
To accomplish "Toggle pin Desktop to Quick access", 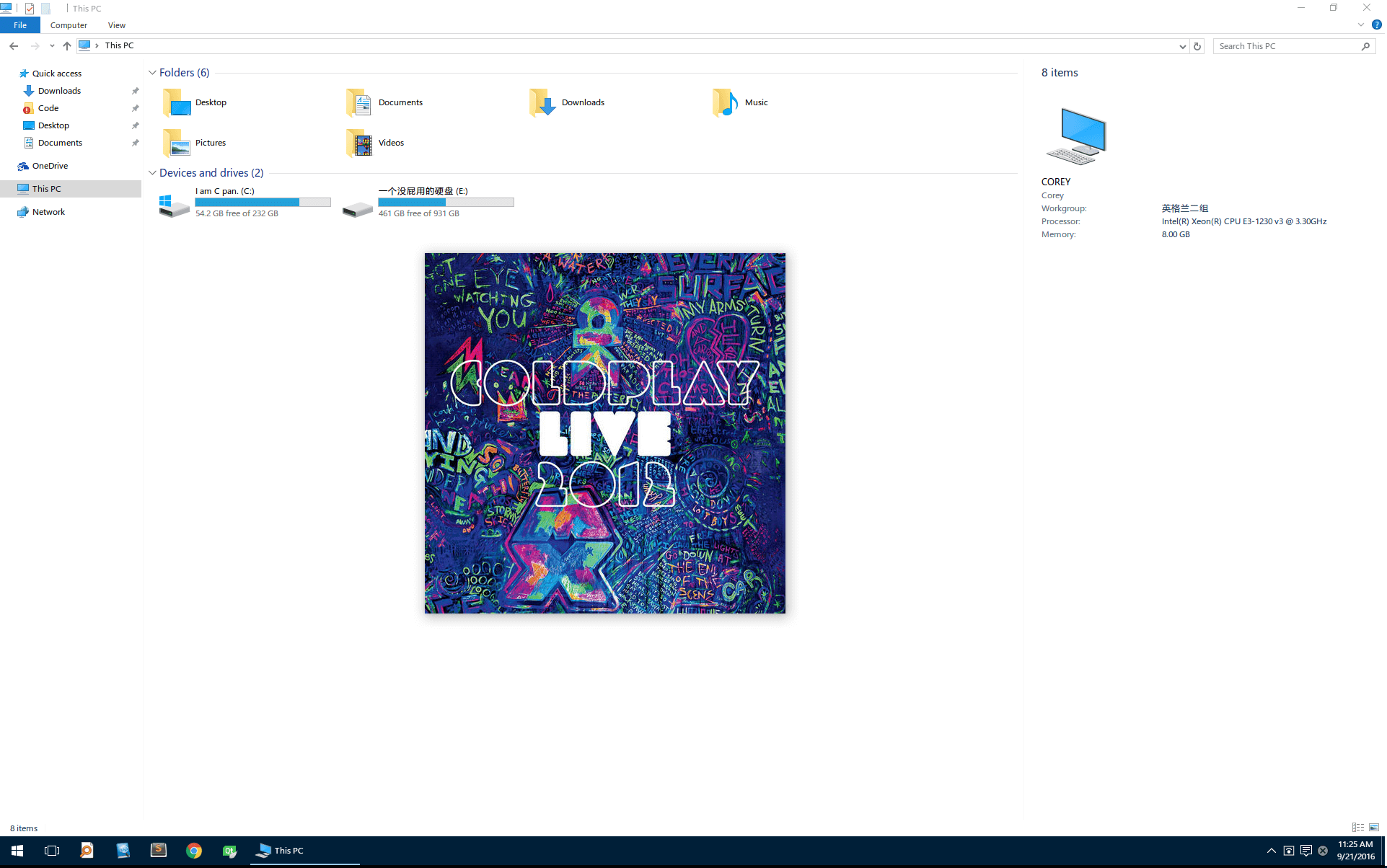I will pos(134,125).
